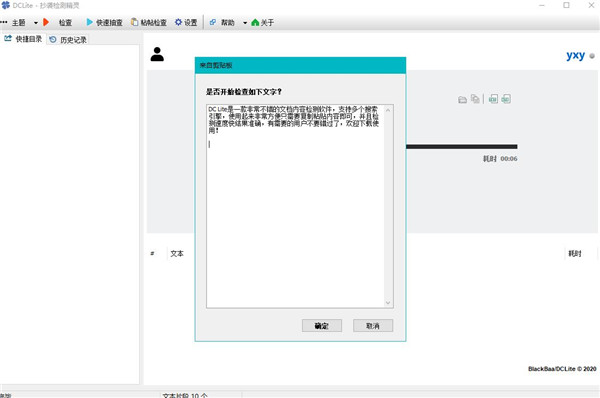This screenshot has width=600, height=398.
Task: Switch to the 历史记录 history tab
Action: [x=68, y=39]
